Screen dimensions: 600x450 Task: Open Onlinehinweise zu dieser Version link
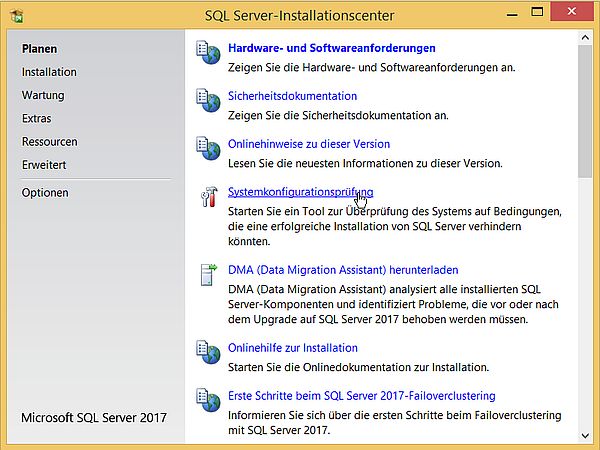pos(309,144)
